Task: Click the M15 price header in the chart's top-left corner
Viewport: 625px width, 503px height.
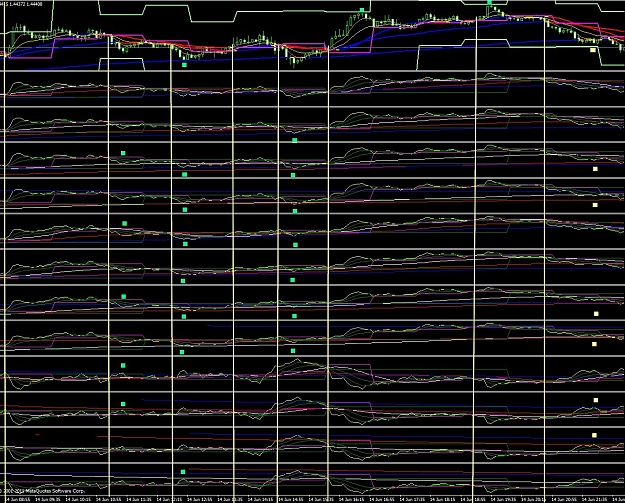Action: coord(21,4)
